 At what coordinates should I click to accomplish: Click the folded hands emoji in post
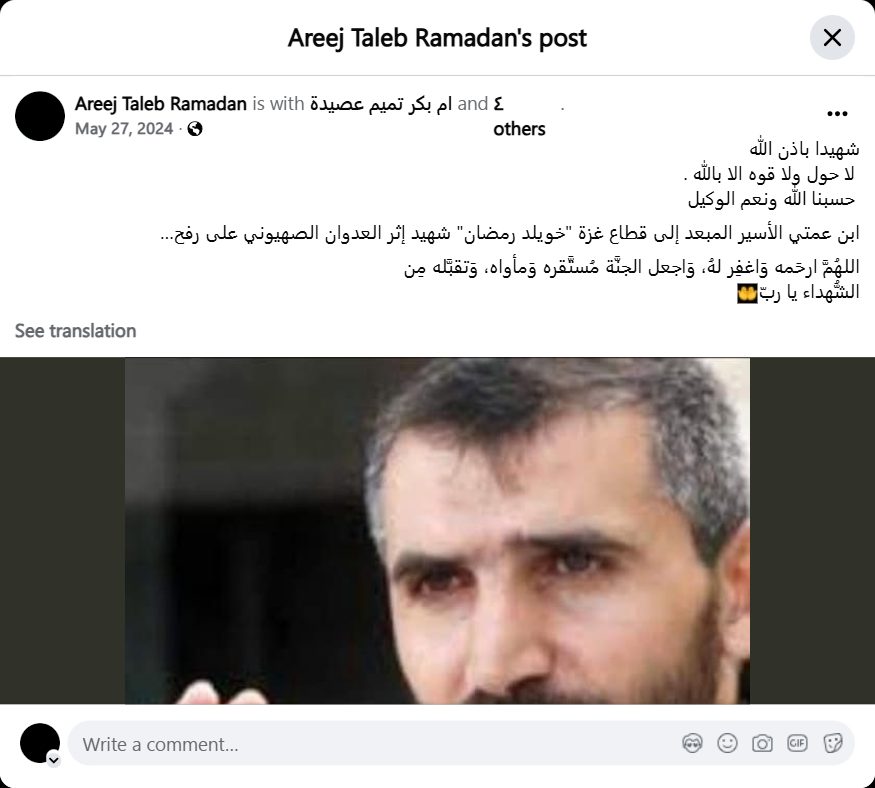(x=747, y=293)
